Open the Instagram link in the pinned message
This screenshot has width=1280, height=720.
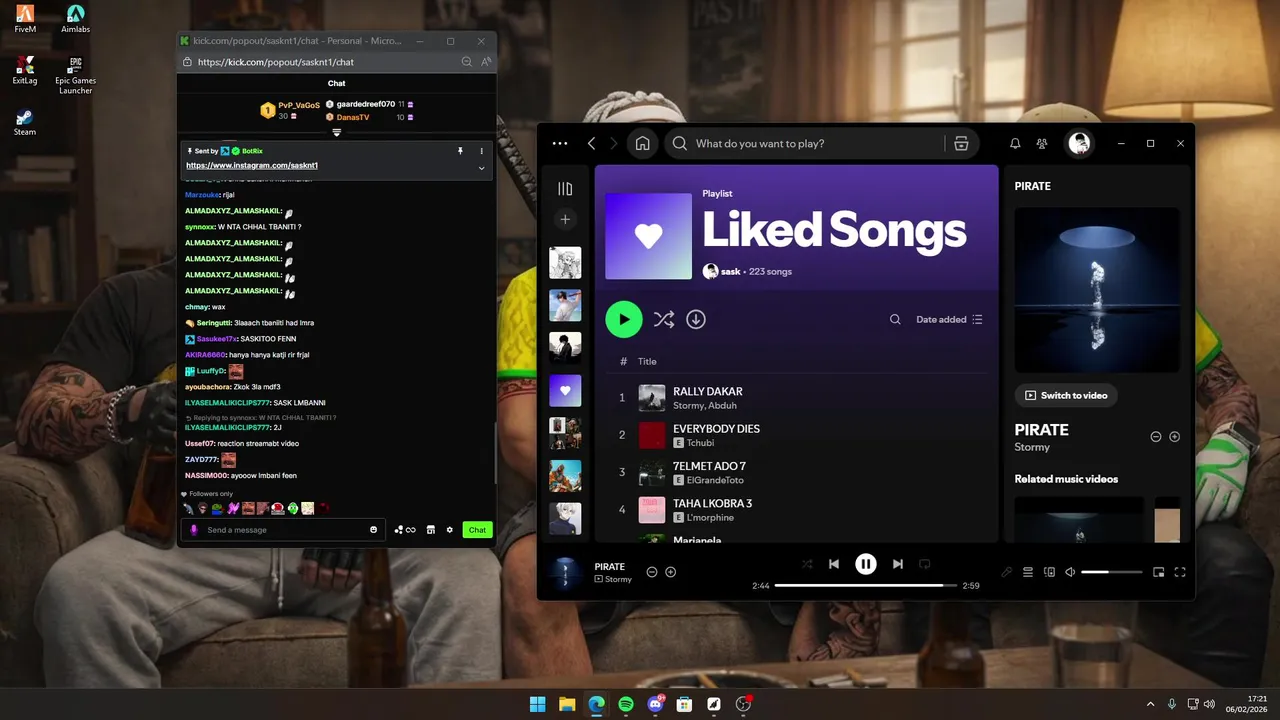click(x=252, y=165)
